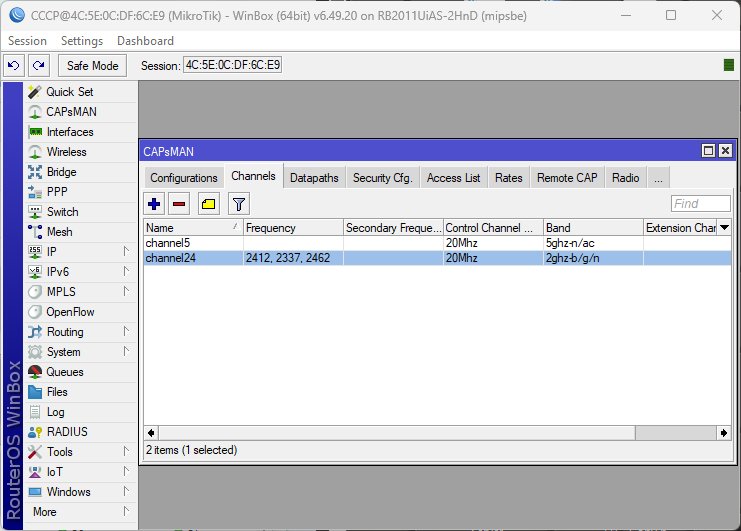The image size is (741, 531).
Task: Click the Find search field
Action: [700, 204]
